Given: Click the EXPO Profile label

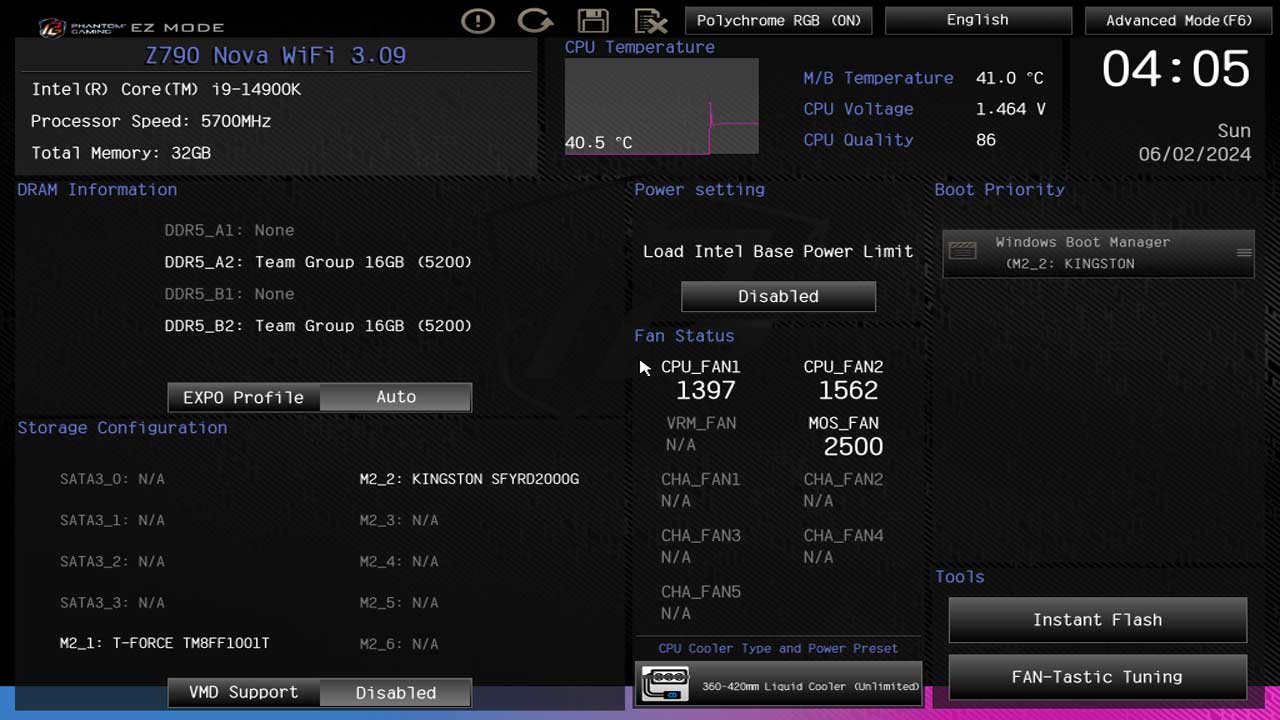Looking at the screenshot, I should [x=243, y=397].
